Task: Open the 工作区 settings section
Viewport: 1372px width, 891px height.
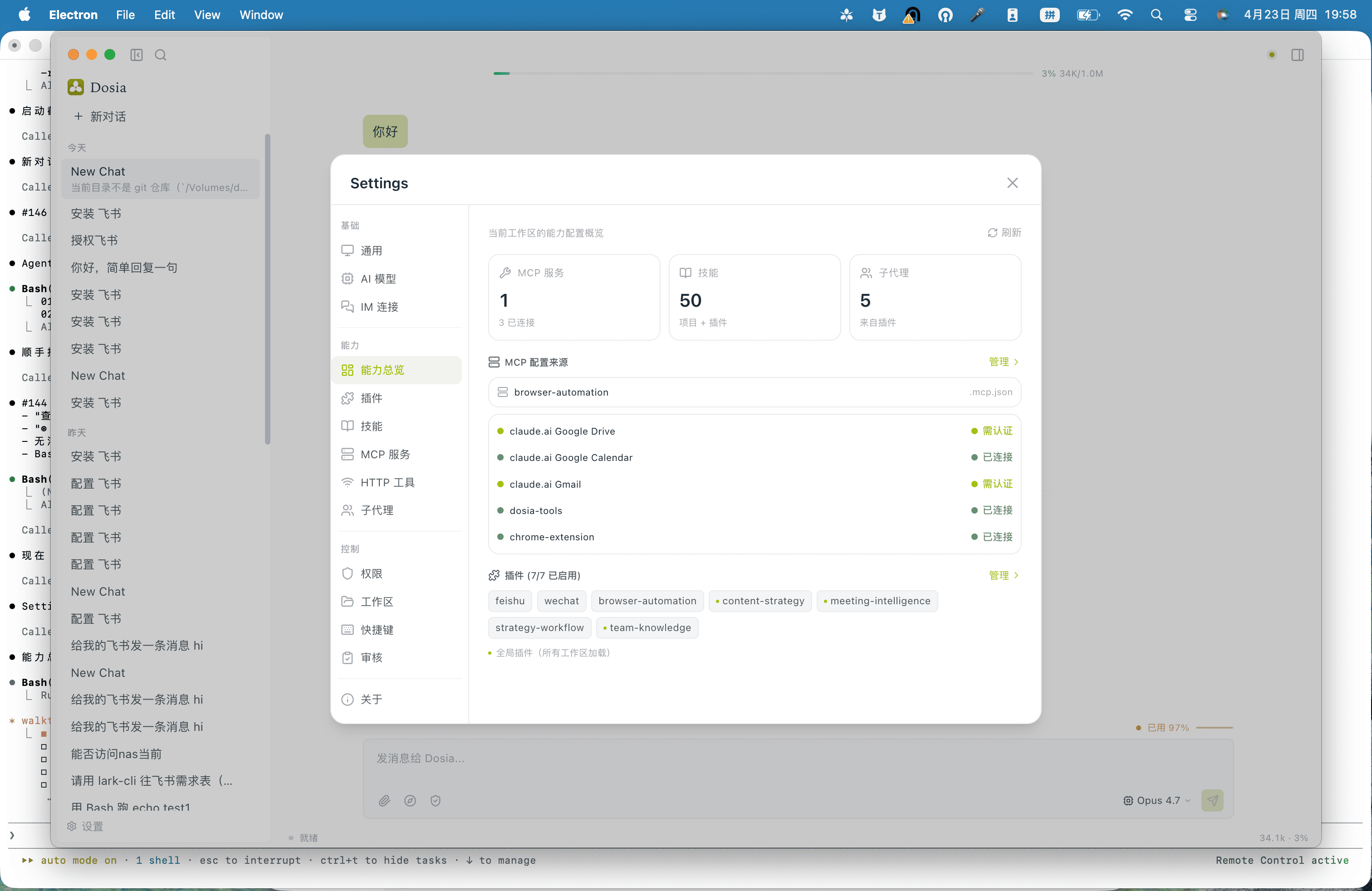Action: point(397,602)
